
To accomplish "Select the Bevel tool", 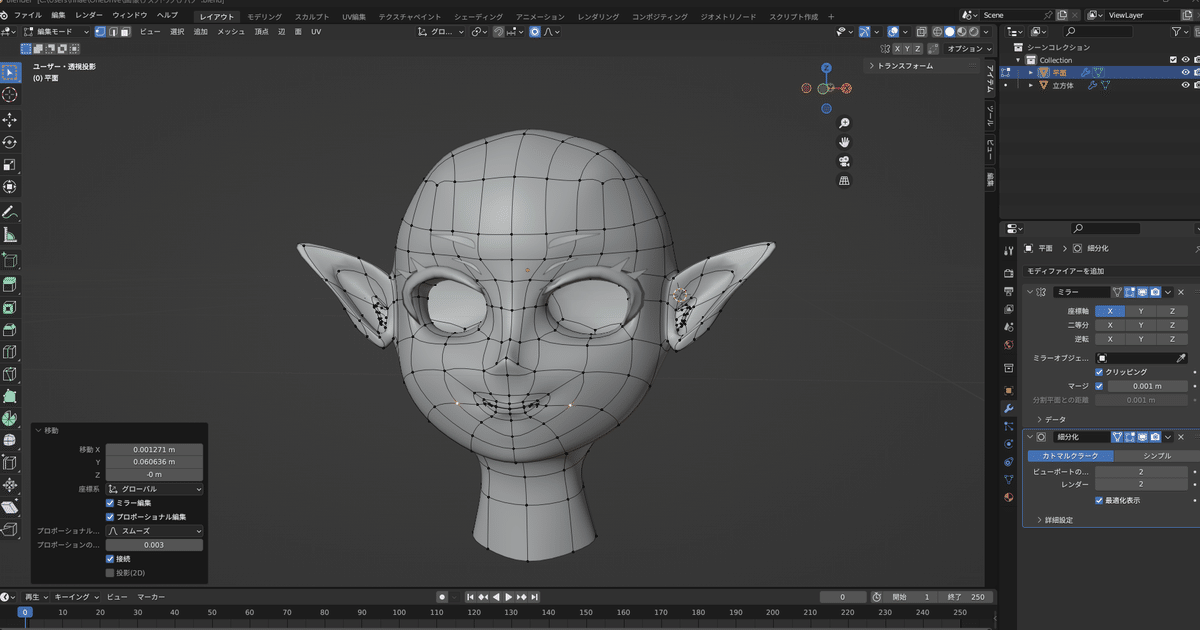I will pyautogui.click(x=10, y=330).
